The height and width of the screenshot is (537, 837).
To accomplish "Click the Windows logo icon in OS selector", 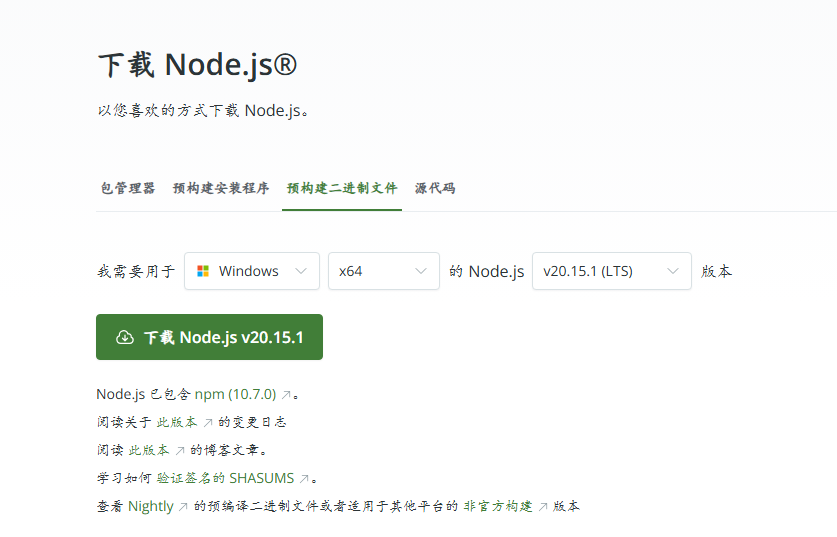I will coord(203,271).
